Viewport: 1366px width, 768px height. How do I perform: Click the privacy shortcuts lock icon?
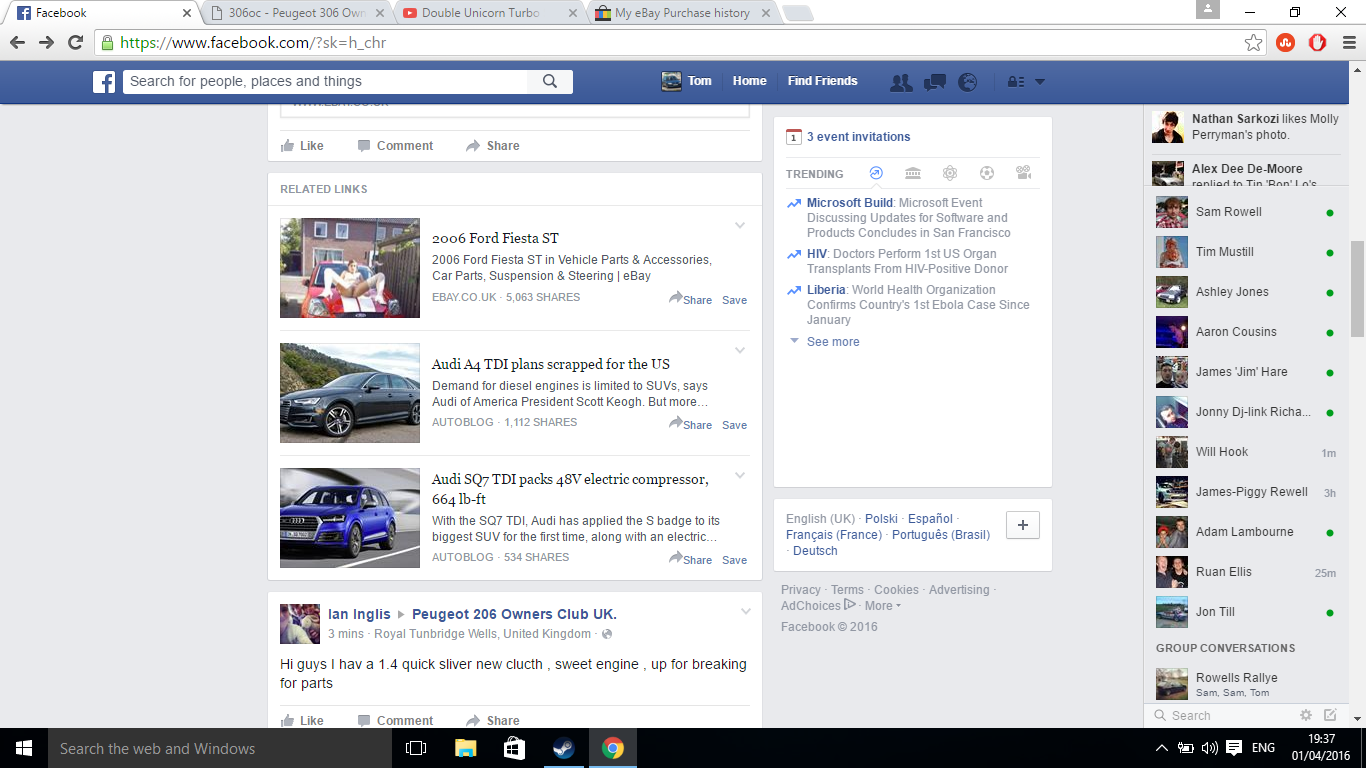point(1015,82)
